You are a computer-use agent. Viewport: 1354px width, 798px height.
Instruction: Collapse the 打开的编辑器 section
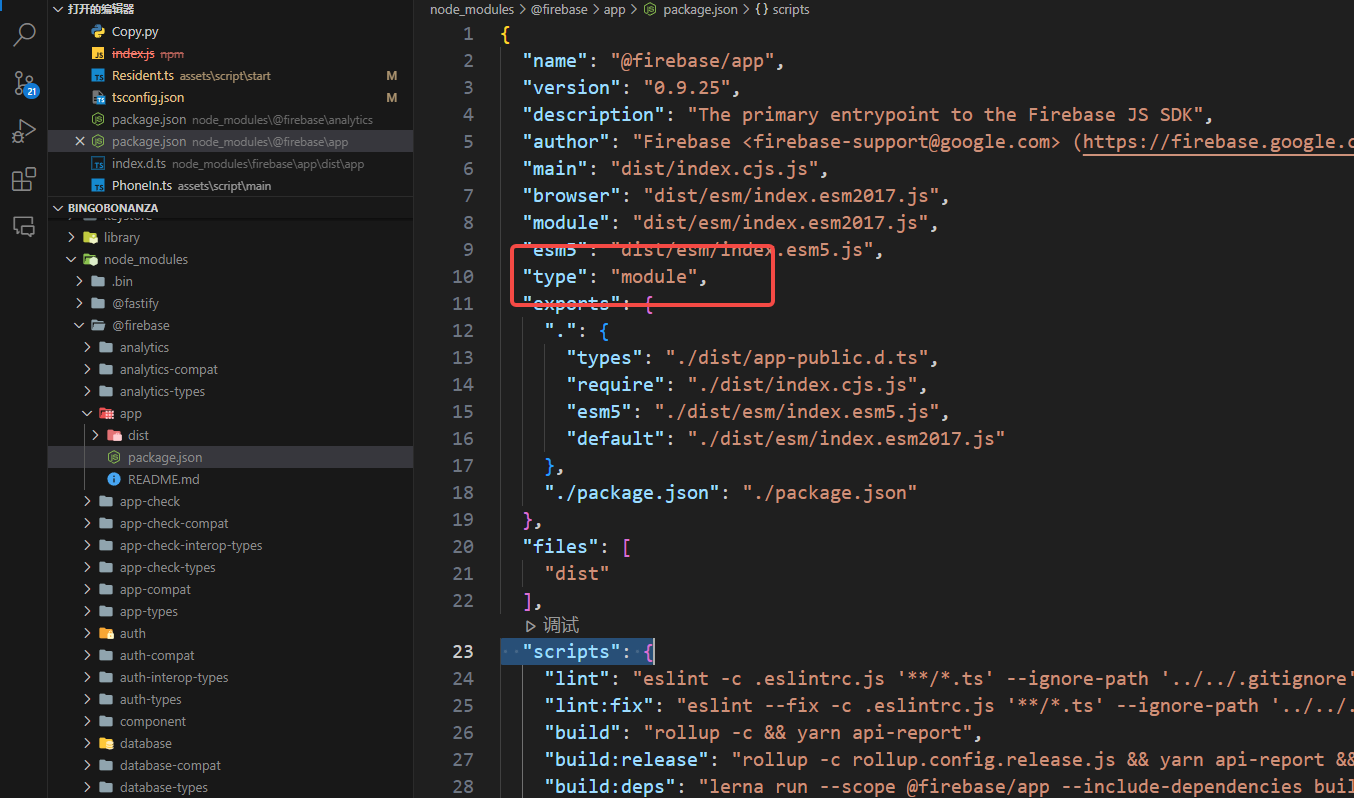coord(58,9)
